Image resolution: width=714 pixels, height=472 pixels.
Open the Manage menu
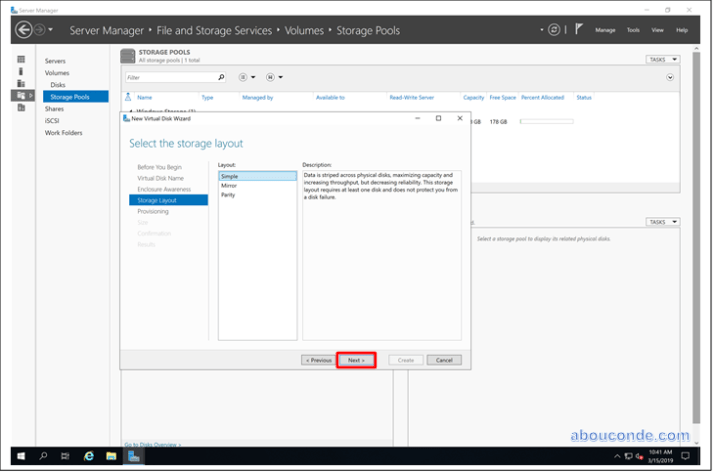coord(605,30)
